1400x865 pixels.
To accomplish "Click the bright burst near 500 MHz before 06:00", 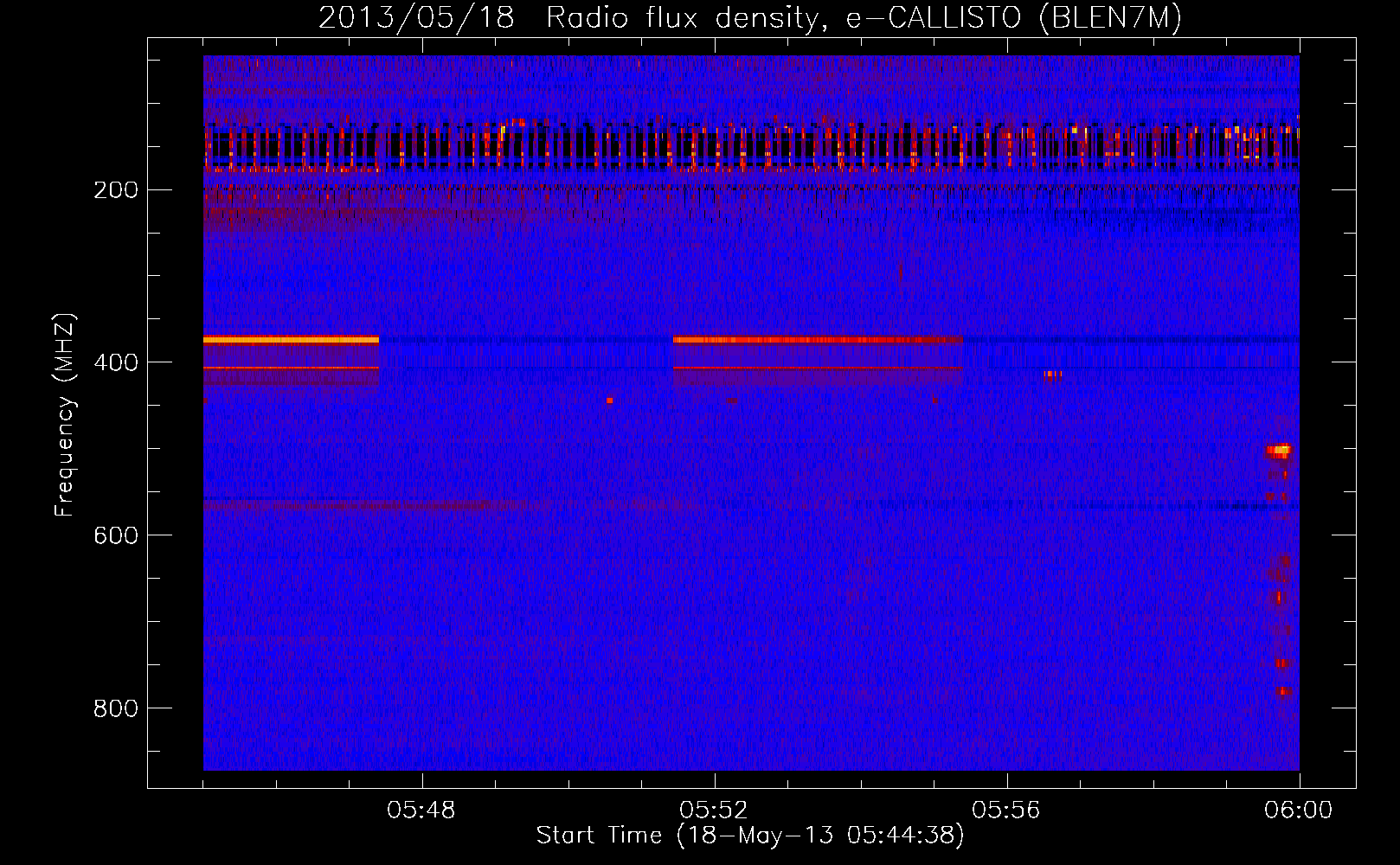I will point(1279,450).
